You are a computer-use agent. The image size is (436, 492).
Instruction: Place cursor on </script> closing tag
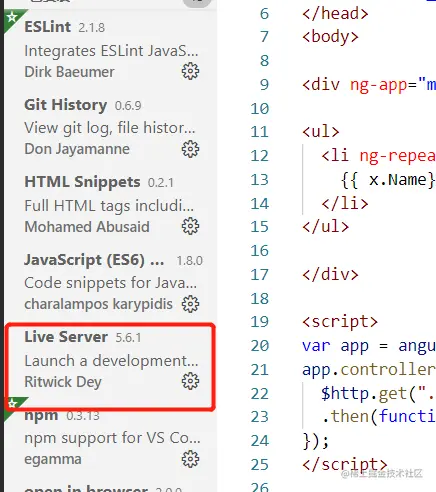345,464
